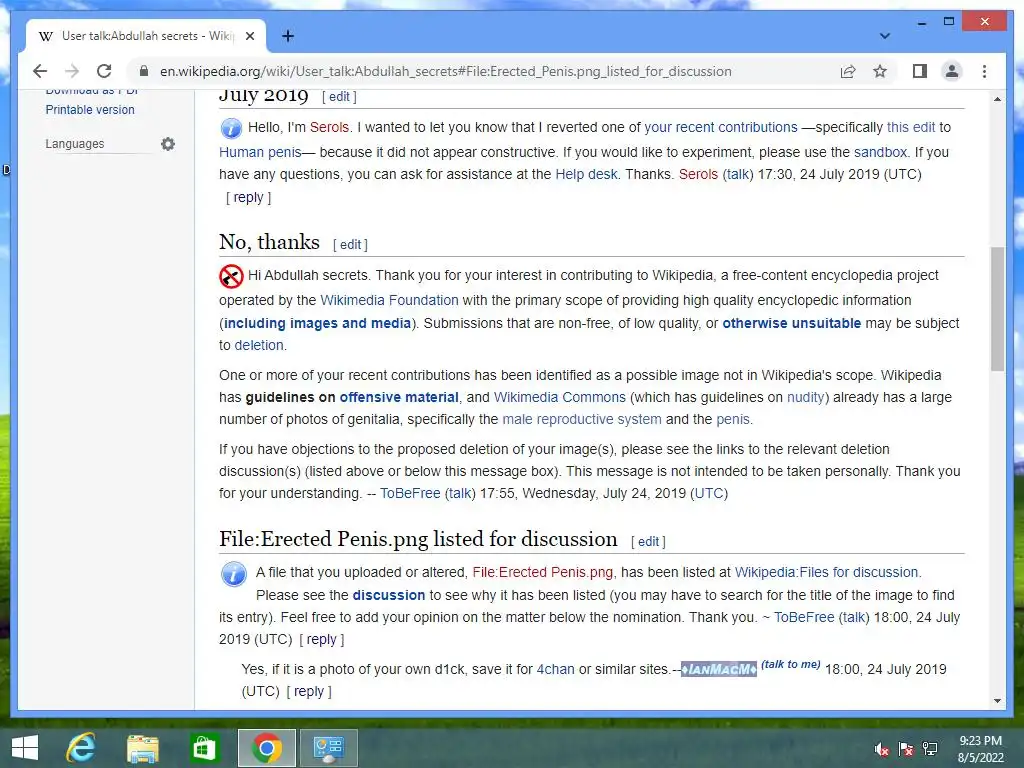Expand the tab search chevron
This screenshot has width=1024, height=768.
(884, 36)
